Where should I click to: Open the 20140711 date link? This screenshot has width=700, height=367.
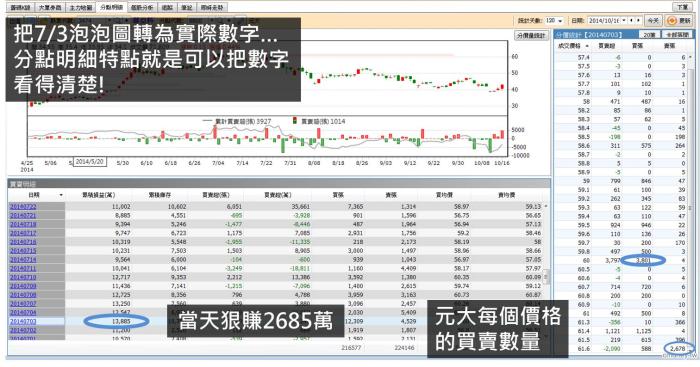[23, 268]
